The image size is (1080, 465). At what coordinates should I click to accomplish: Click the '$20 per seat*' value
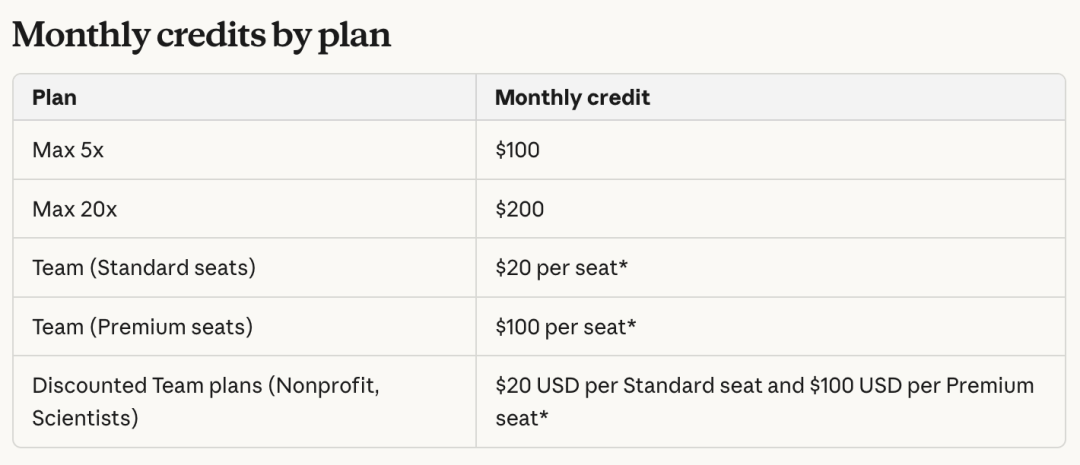coord(561,268)
